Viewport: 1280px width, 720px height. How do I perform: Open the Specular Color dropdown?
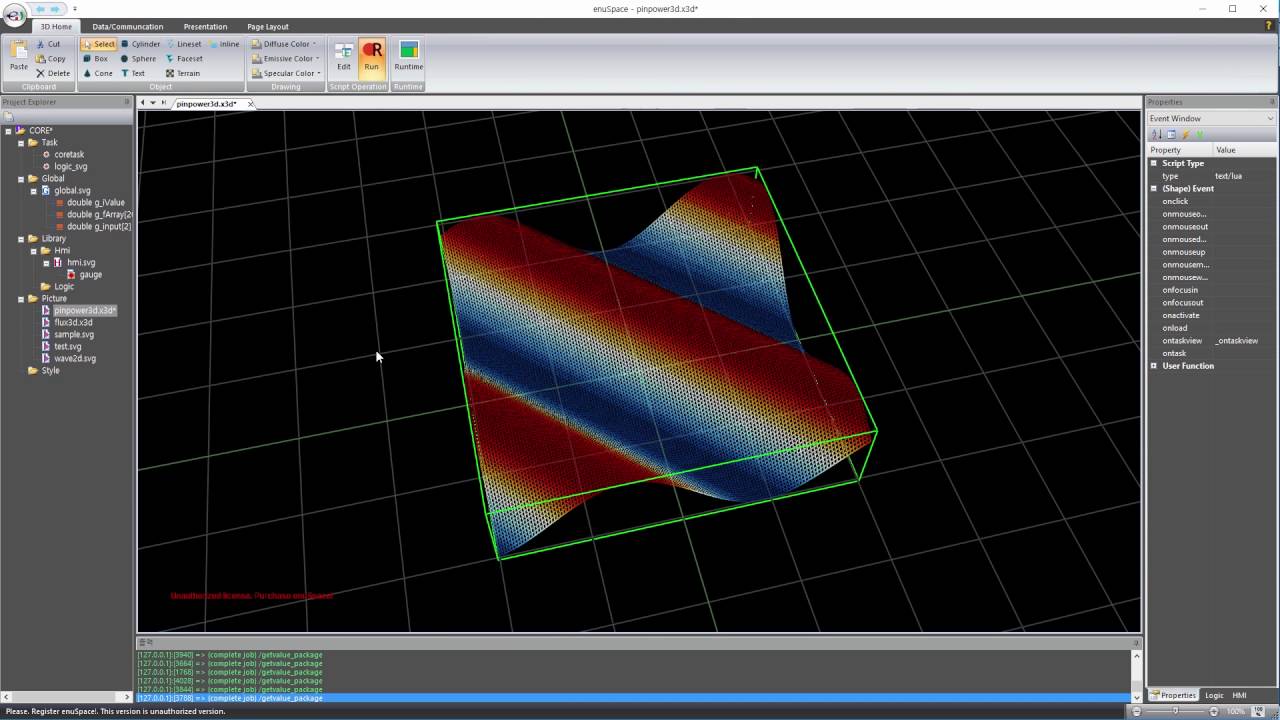tap(286, 73)
